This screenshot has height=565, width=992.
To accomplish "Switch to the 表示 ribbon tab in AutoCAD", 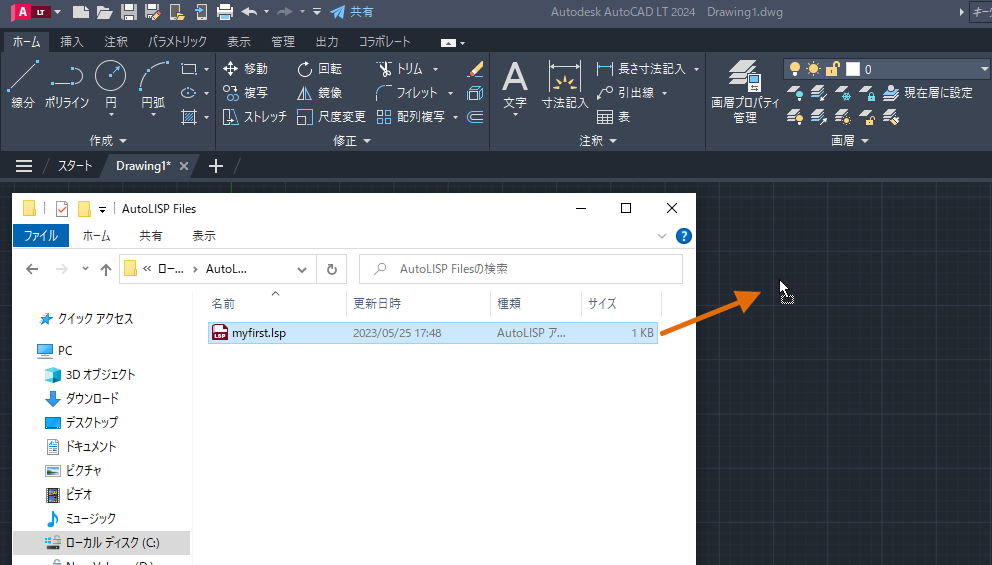I will tap(239, 42).
